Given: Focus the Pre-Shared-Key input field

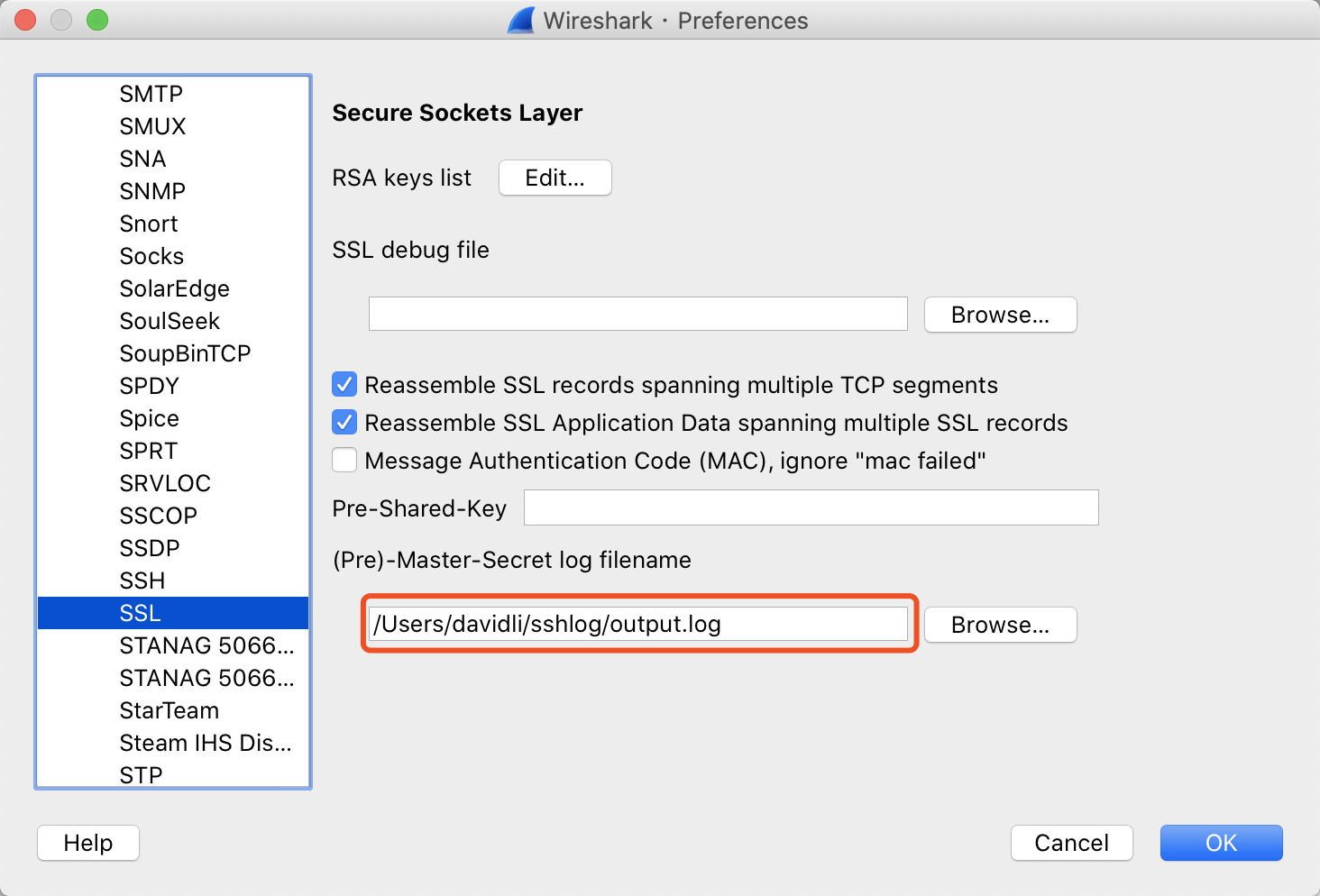Looking at the screenshot, I should (x=811, y=508).
